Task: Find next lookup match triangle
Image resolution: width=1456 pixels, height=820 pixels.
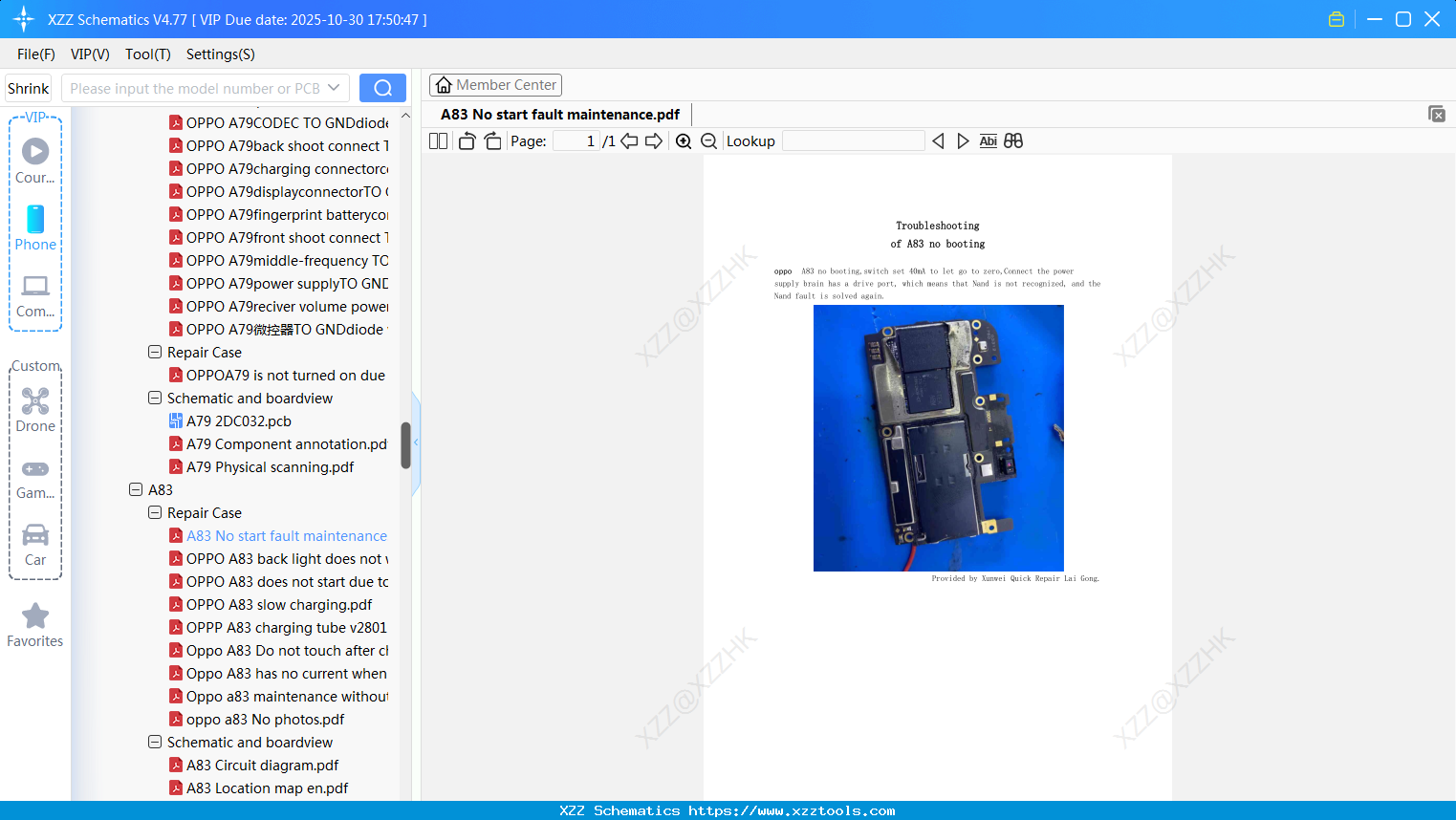Action: 963,141
